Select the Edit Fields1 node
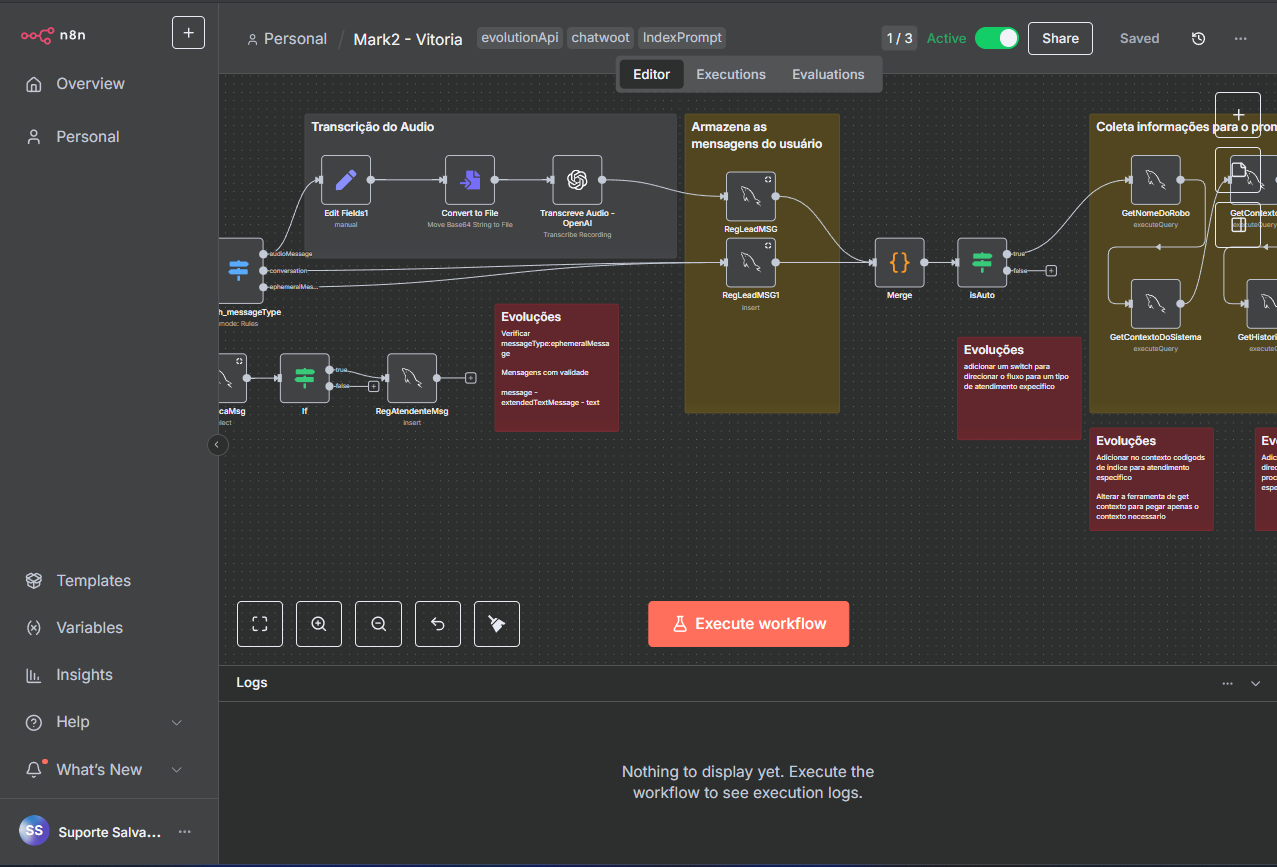Image resolution: width=1277 pixels, height=867 pixels. coord(346,180)
